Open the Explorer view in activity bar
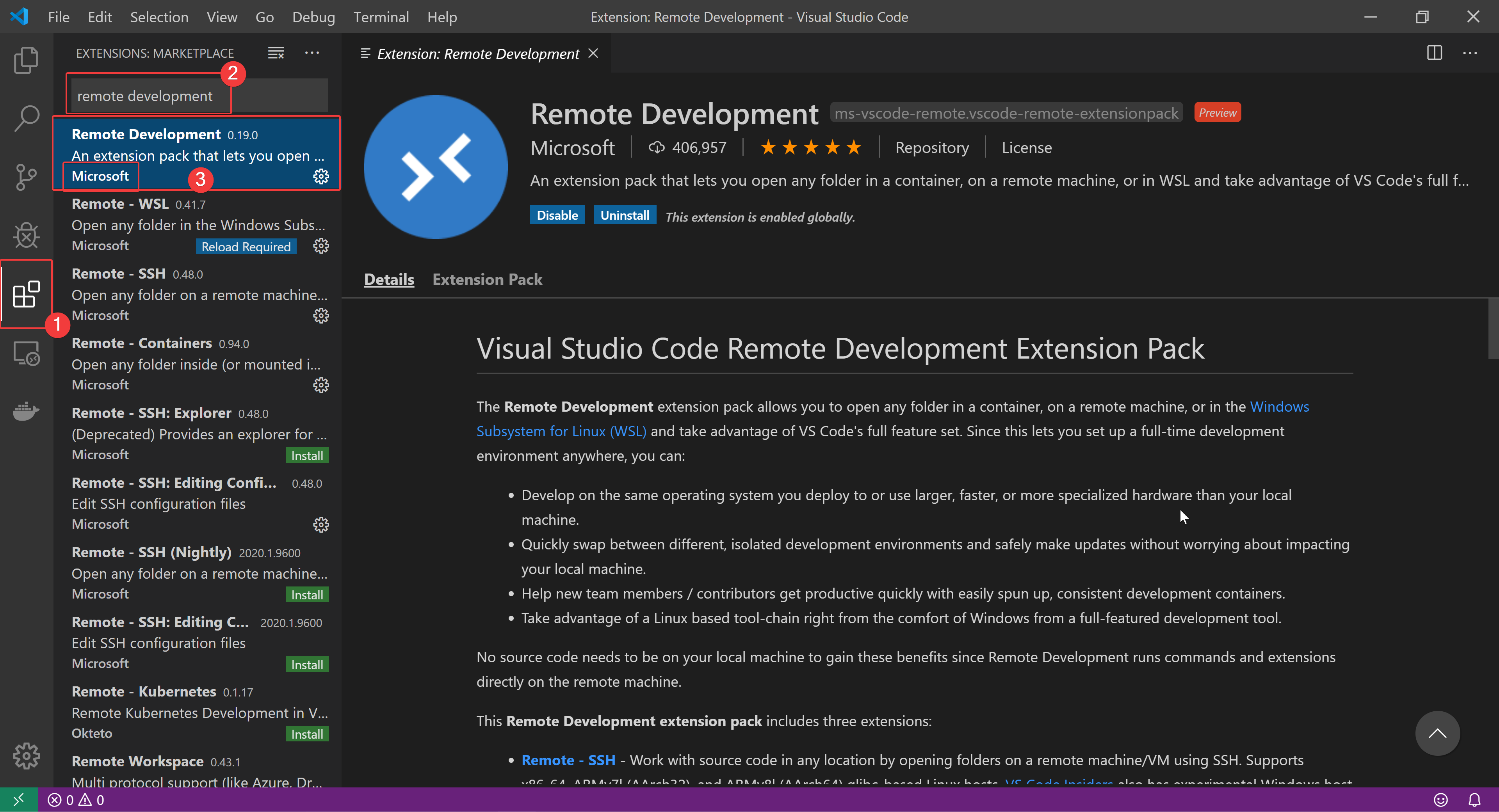 tap(26, 60)
